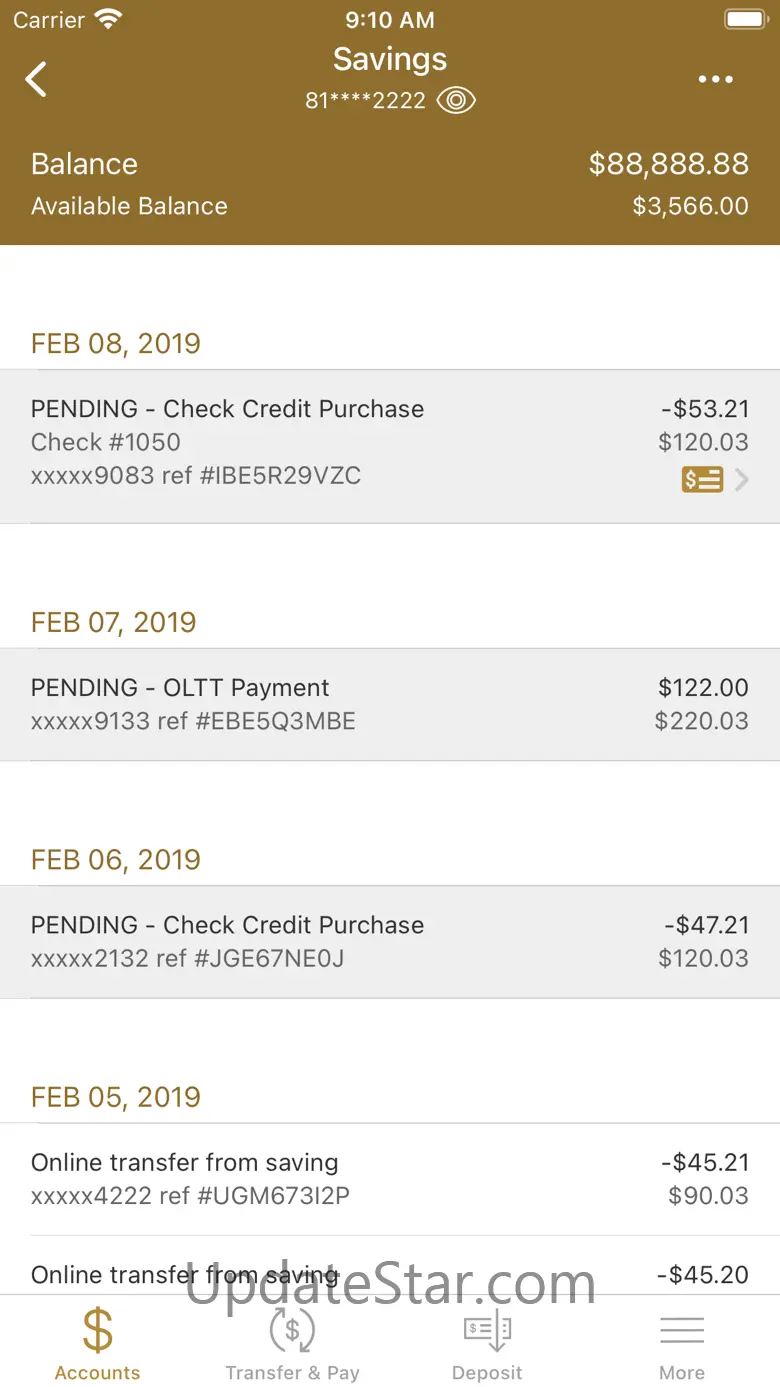Tap the masked account number 81****2222
The width and height of the screenshot is (780, 1387).
point(365,101)
